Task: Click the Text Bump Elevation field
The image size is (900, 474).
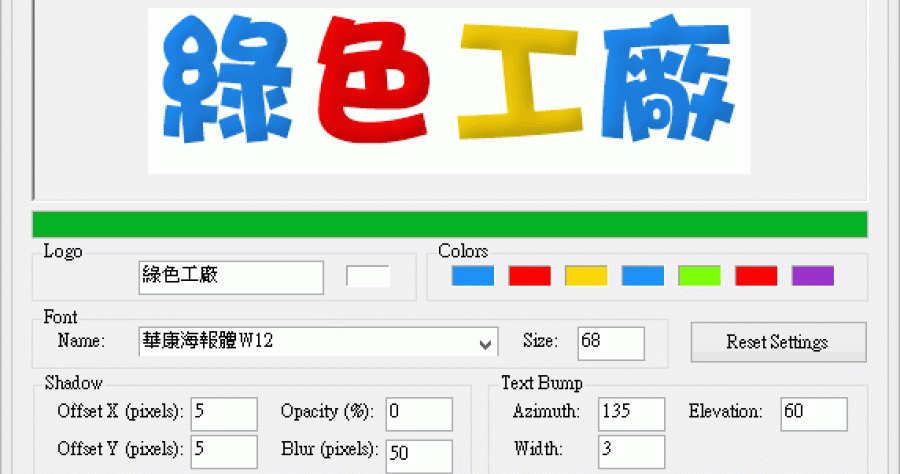Action: point(814,414)
